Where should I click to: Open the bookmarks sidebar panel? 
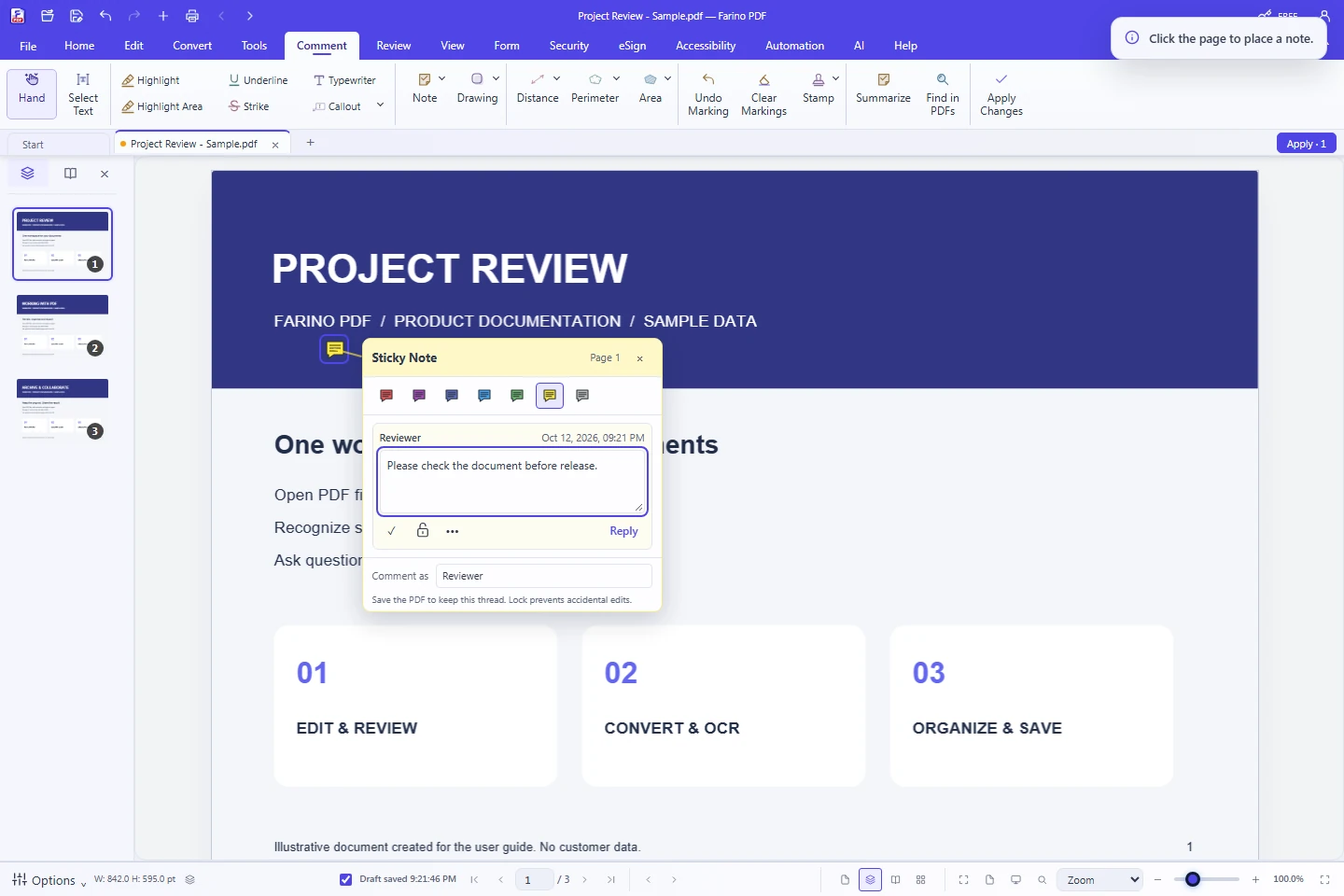[70, 174]
